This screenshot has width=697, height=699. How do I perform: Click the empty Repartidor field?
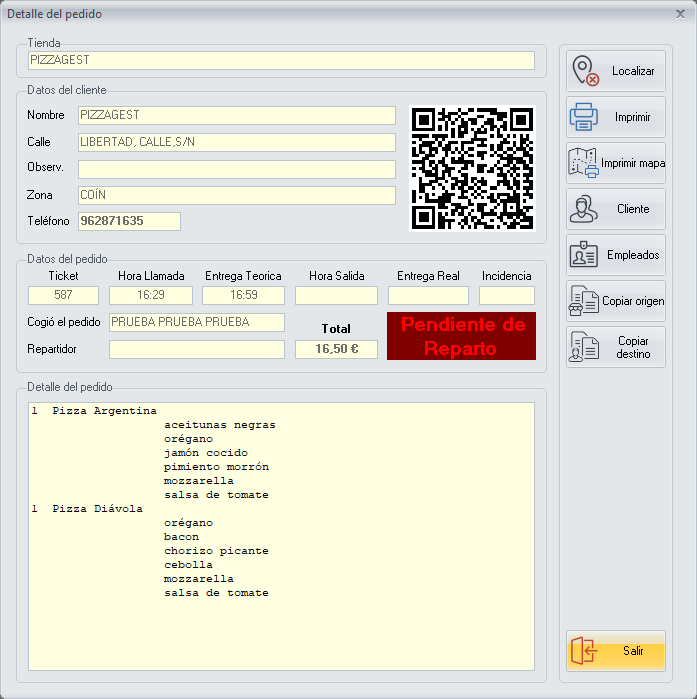196,349
